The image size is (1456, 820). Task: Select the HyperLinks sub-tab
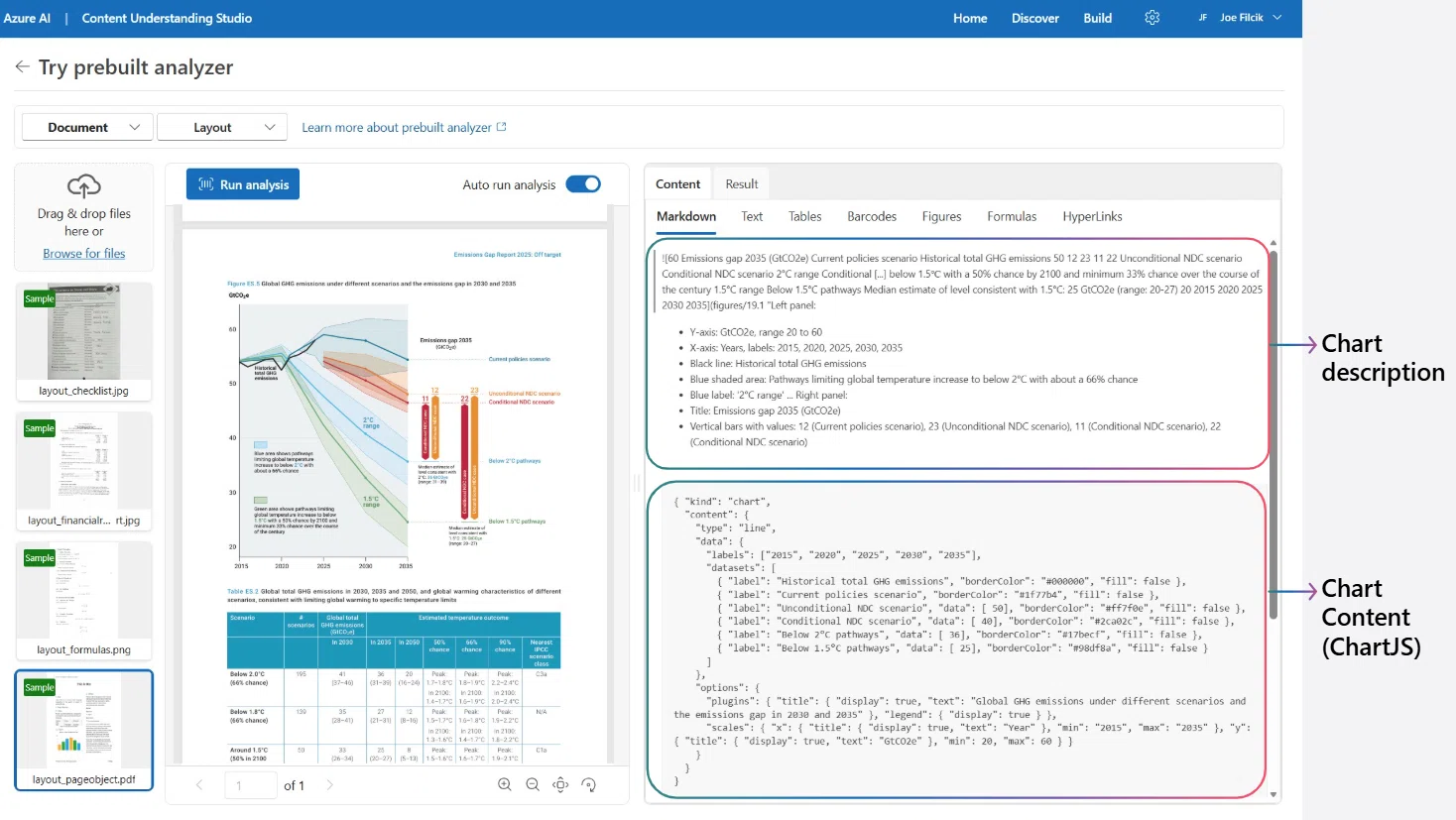click(x=1092, y=216)
